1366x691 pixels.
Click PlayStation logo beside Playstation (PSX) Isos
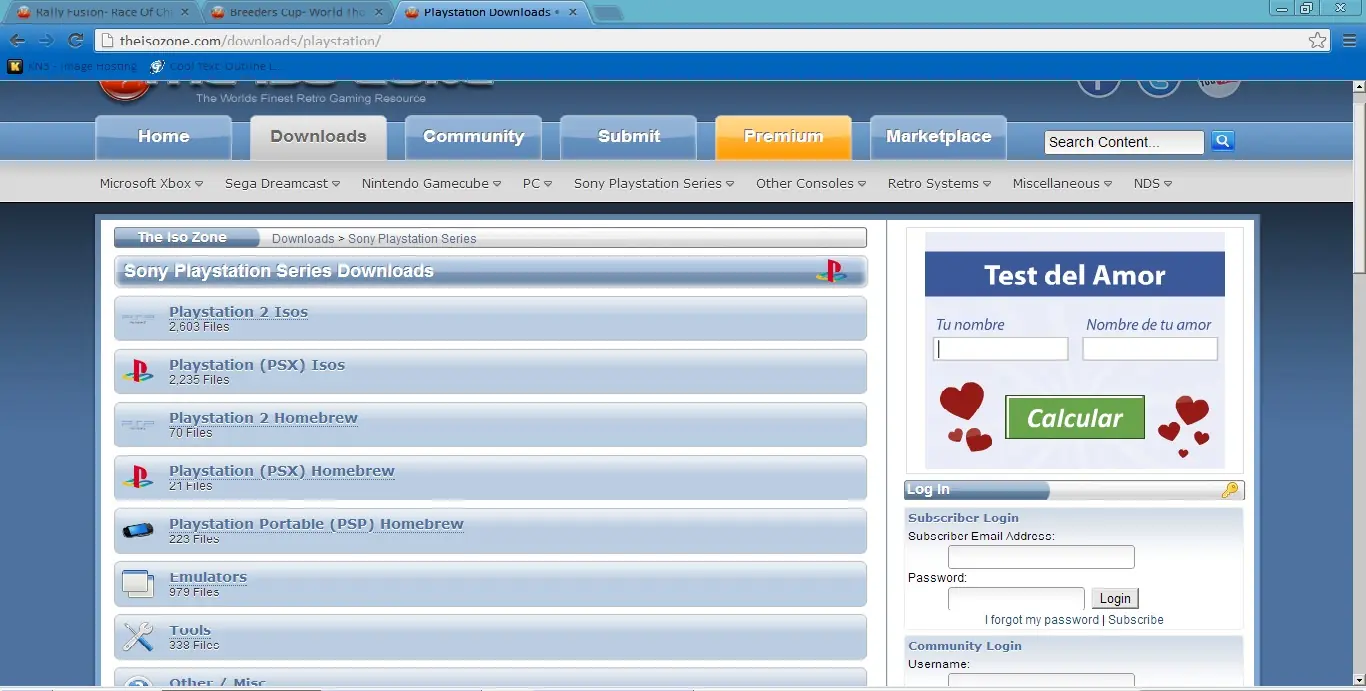138,371
